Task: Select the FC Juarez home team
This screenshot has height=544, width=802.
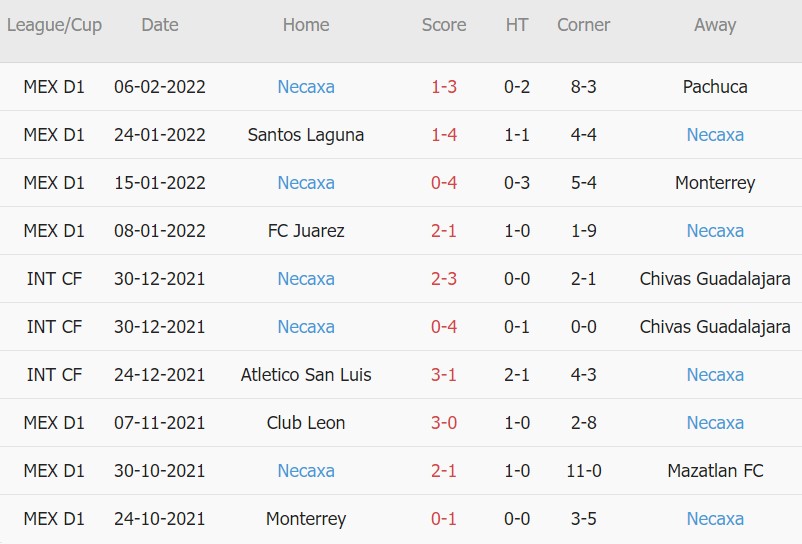Action: (x=306, y=231)
